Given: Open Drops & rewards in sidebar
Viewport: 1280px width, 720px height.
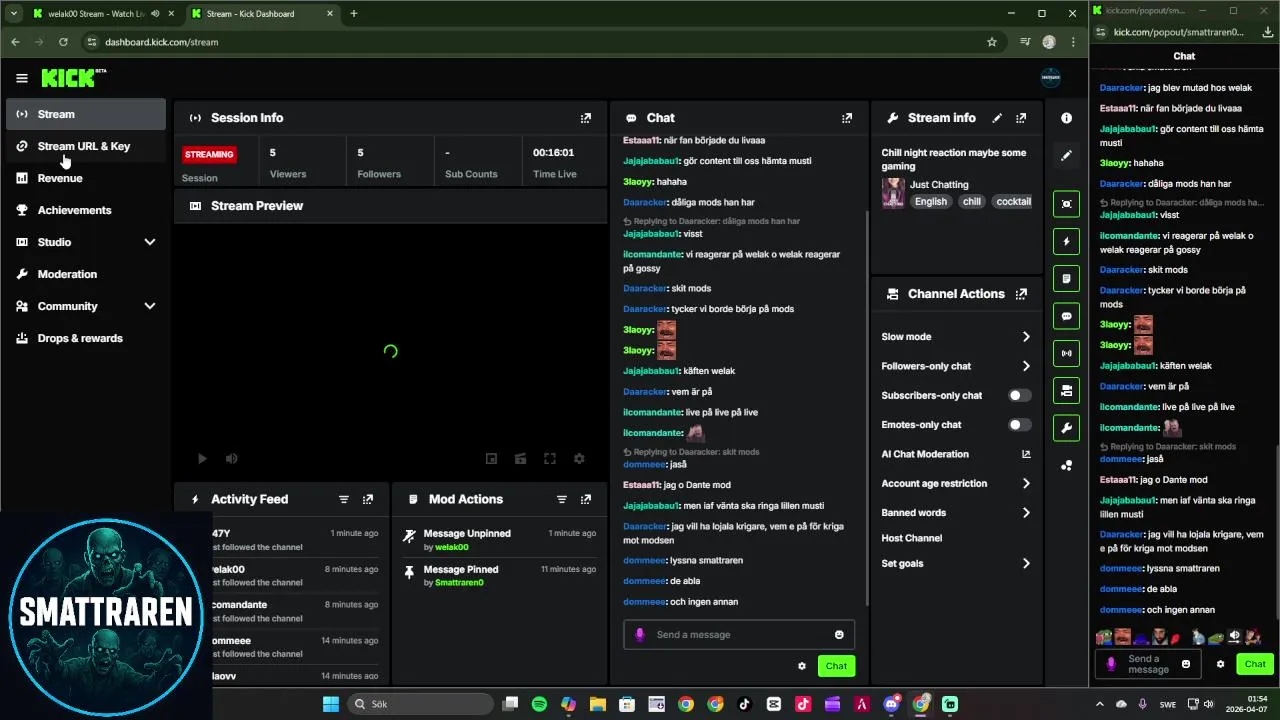Looking at the screenshot, I should click(86, 338).
